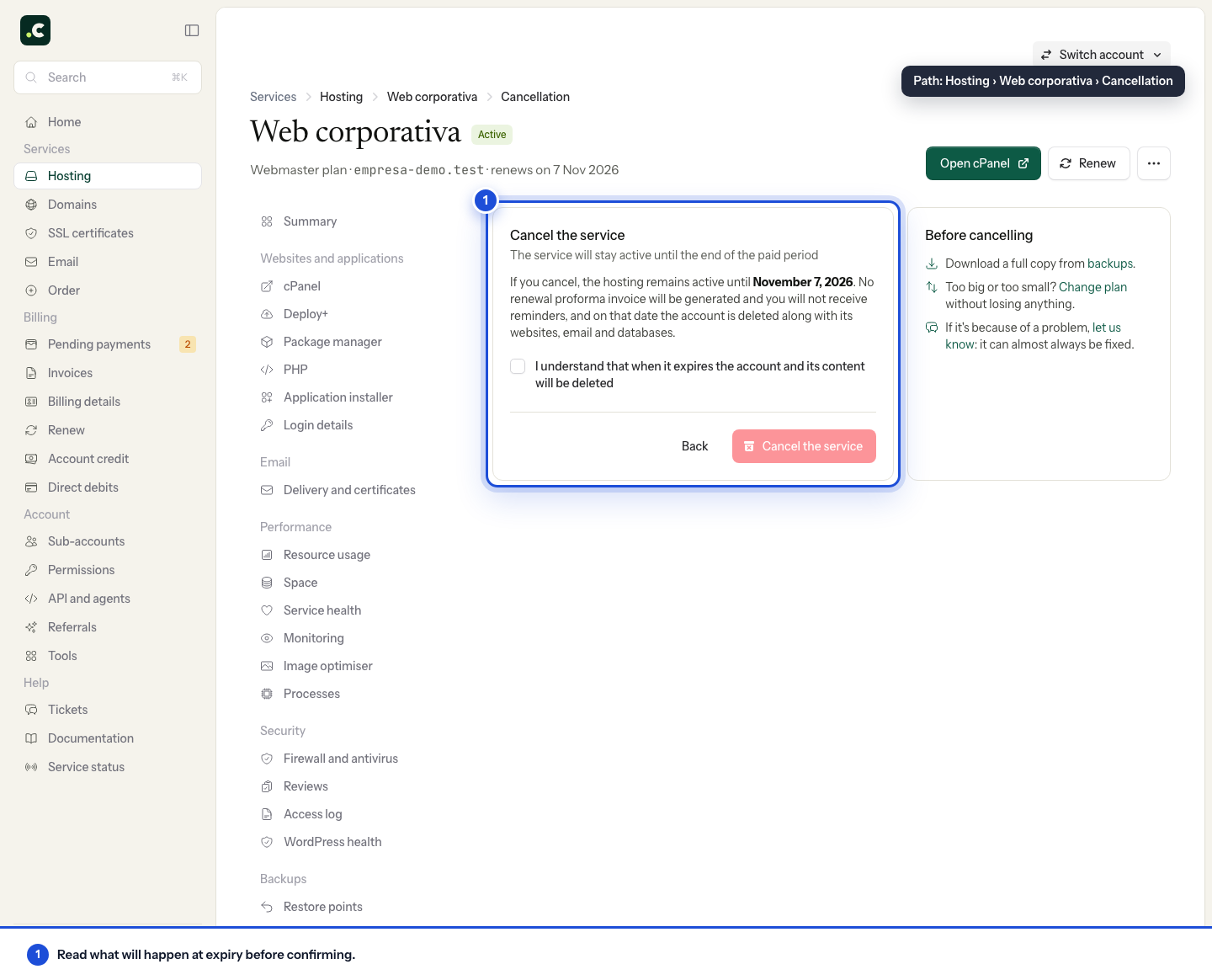Open Hosting in the left sidebar
The width and height of the screenshot is (1212, 980).
point(108,176)
